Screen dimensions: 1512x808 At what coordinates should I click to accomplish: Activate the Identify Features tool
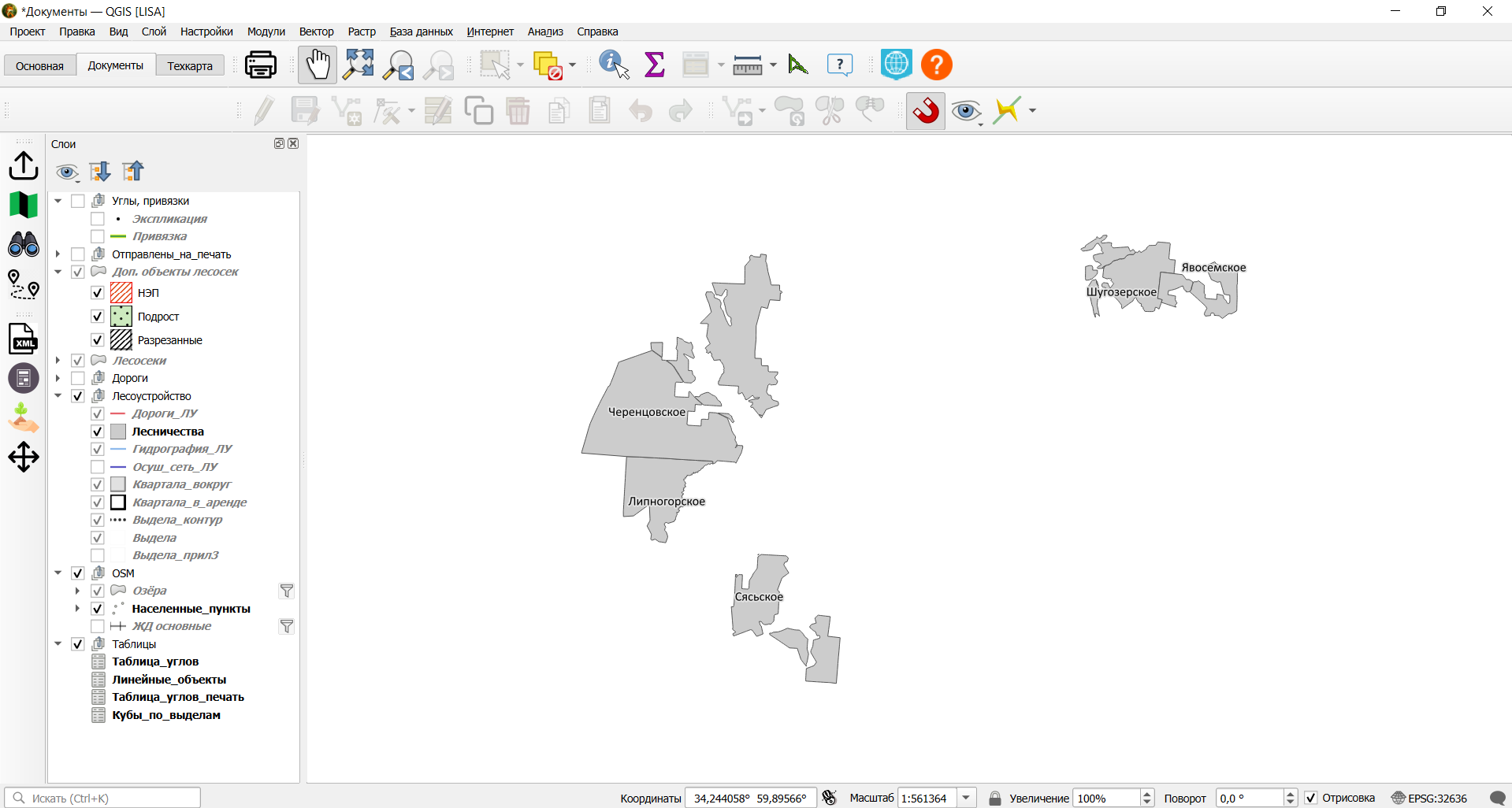click(614, 65)
